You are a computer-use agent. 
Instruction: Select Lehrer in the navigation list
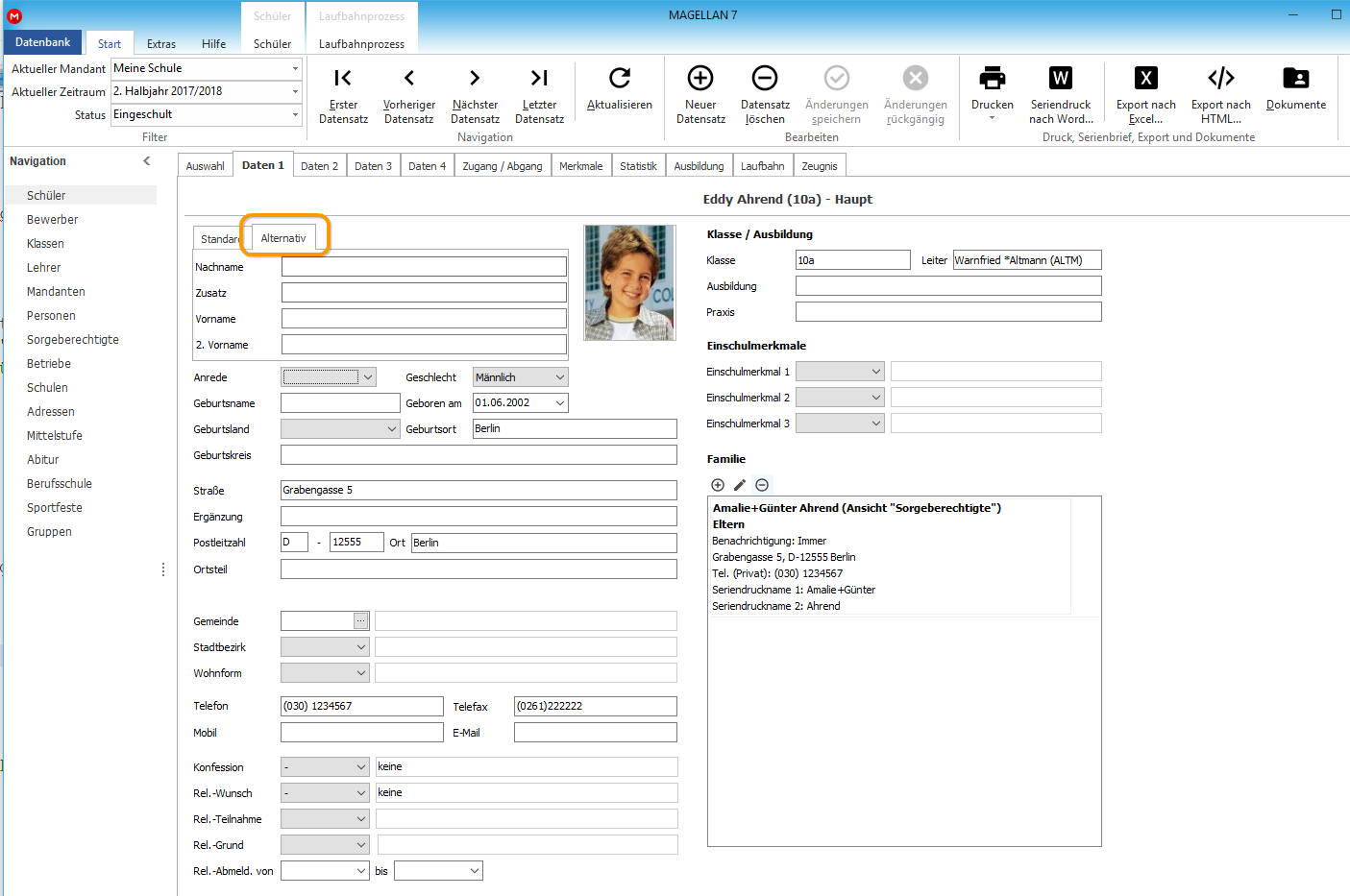click(43, 268)
